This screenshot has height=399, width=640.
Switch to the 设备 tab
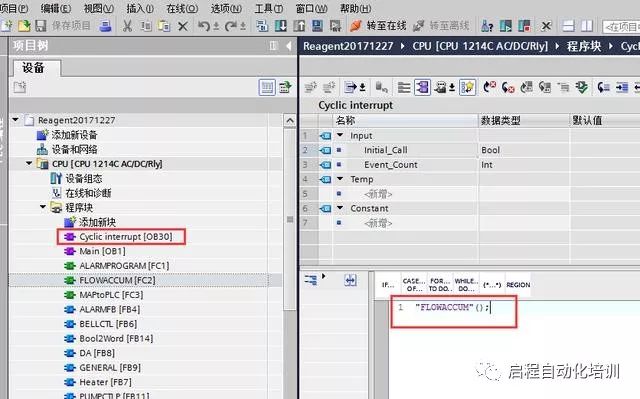point(33,68)
